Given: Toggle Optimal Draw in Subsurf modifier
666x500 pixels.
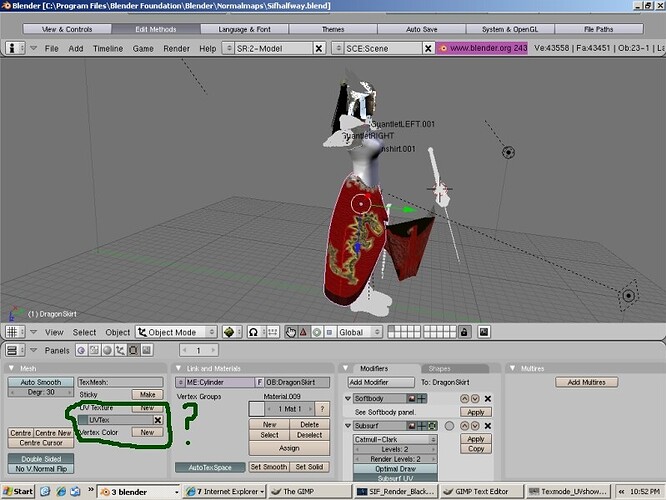Looking at the screenshot, I should coord(395,469).
